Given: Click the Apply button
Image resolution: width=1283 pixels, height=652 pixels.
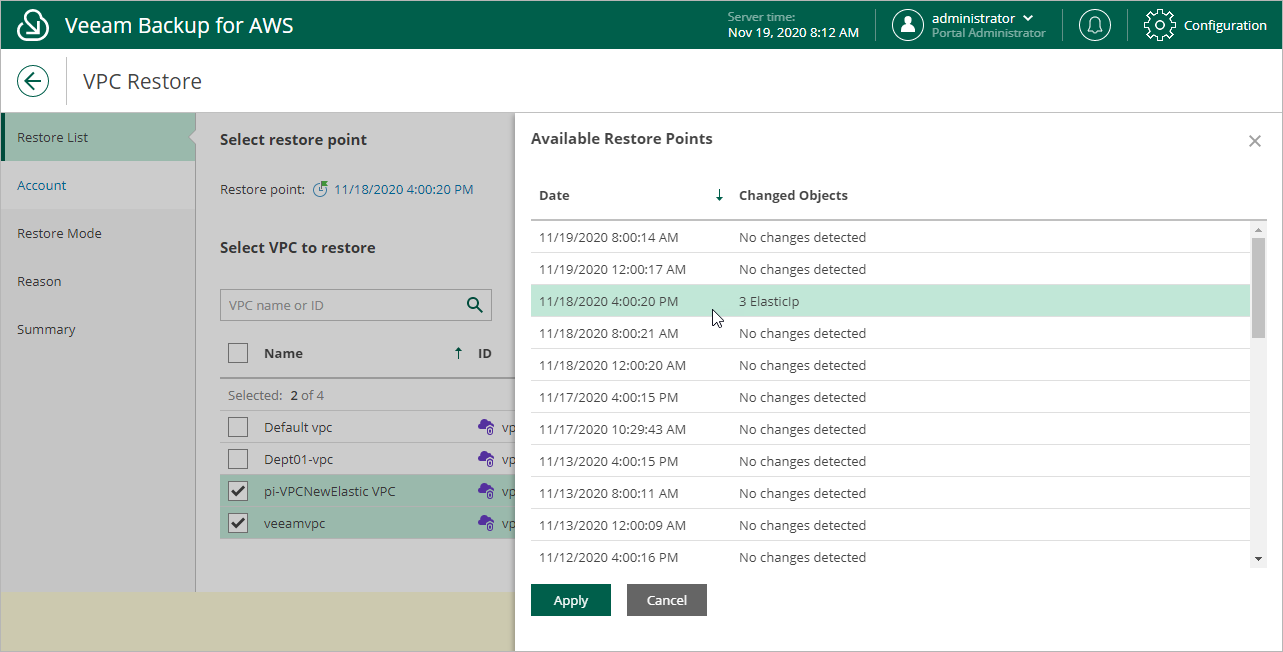Looking at the screenshot, I should pyautogui.click(x=571, y=600).
